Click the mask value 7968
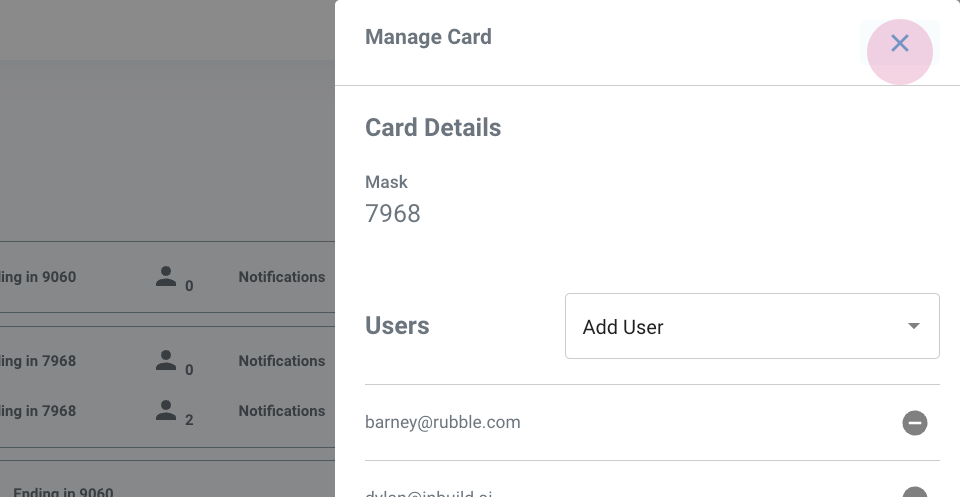 [x=393, y=213]
